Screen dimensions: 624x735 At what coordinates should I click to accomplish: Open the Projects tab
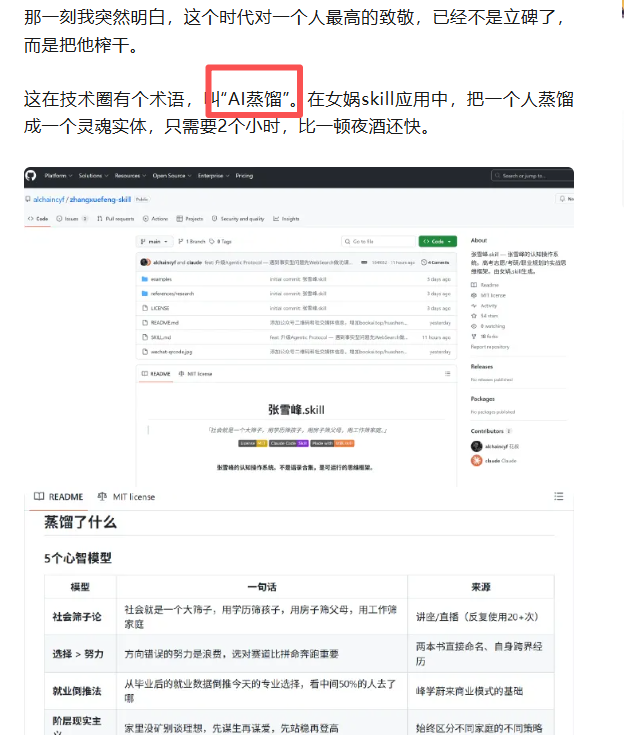point(190,219)
